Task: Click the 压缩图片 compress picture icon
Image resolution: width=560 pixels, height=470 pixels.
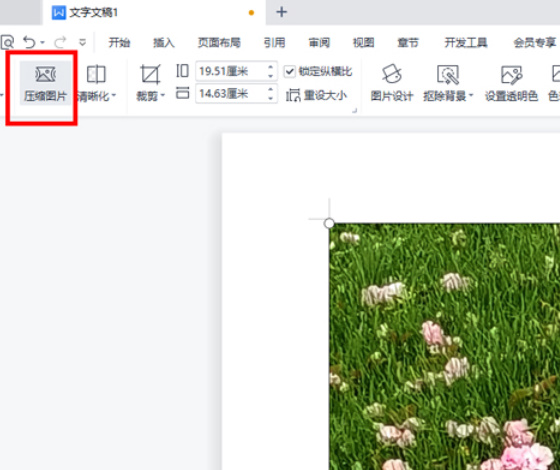Action: 45,74
